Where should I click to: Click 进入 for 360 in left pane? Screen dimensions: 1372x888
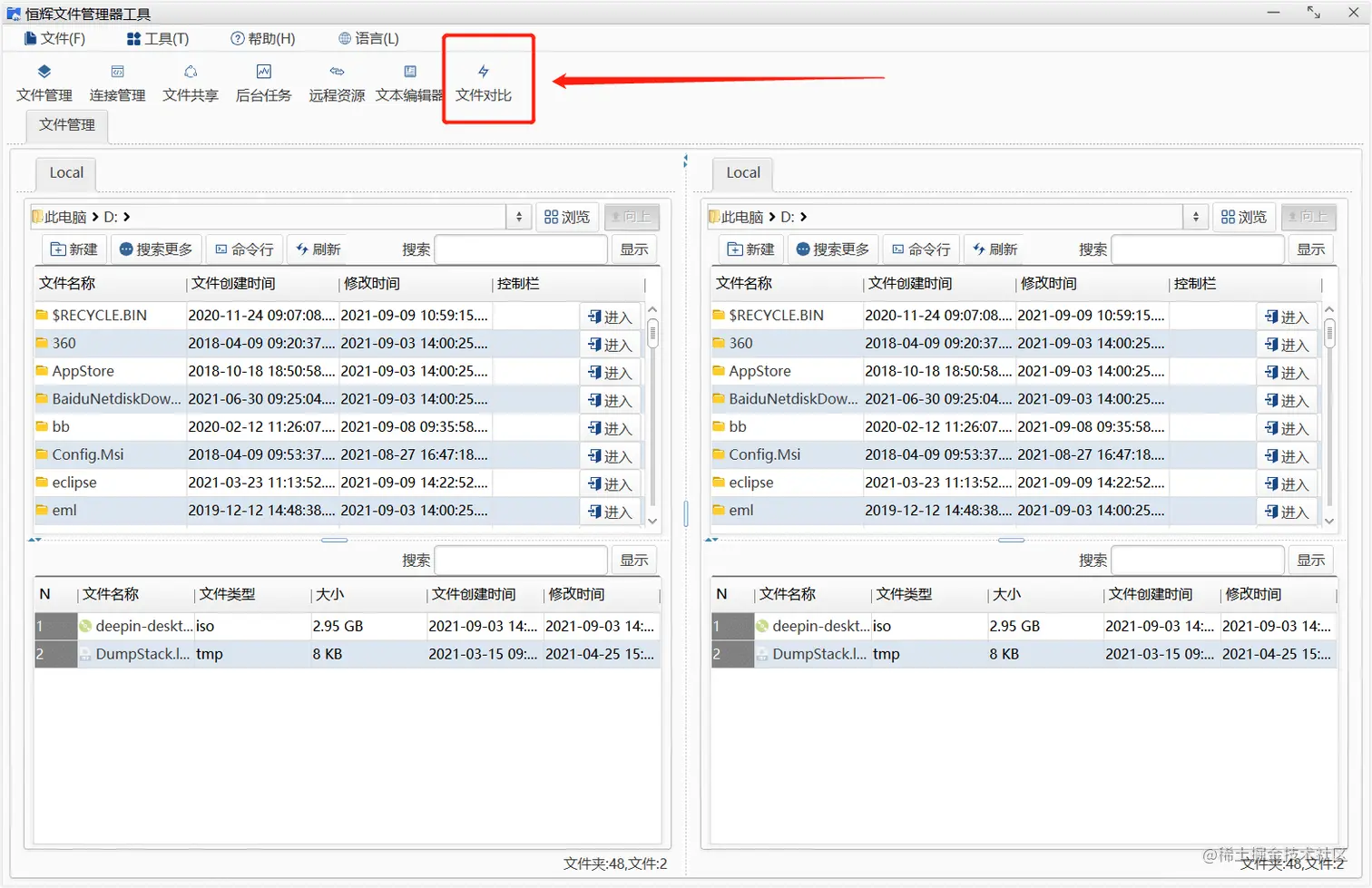[610, 345]
